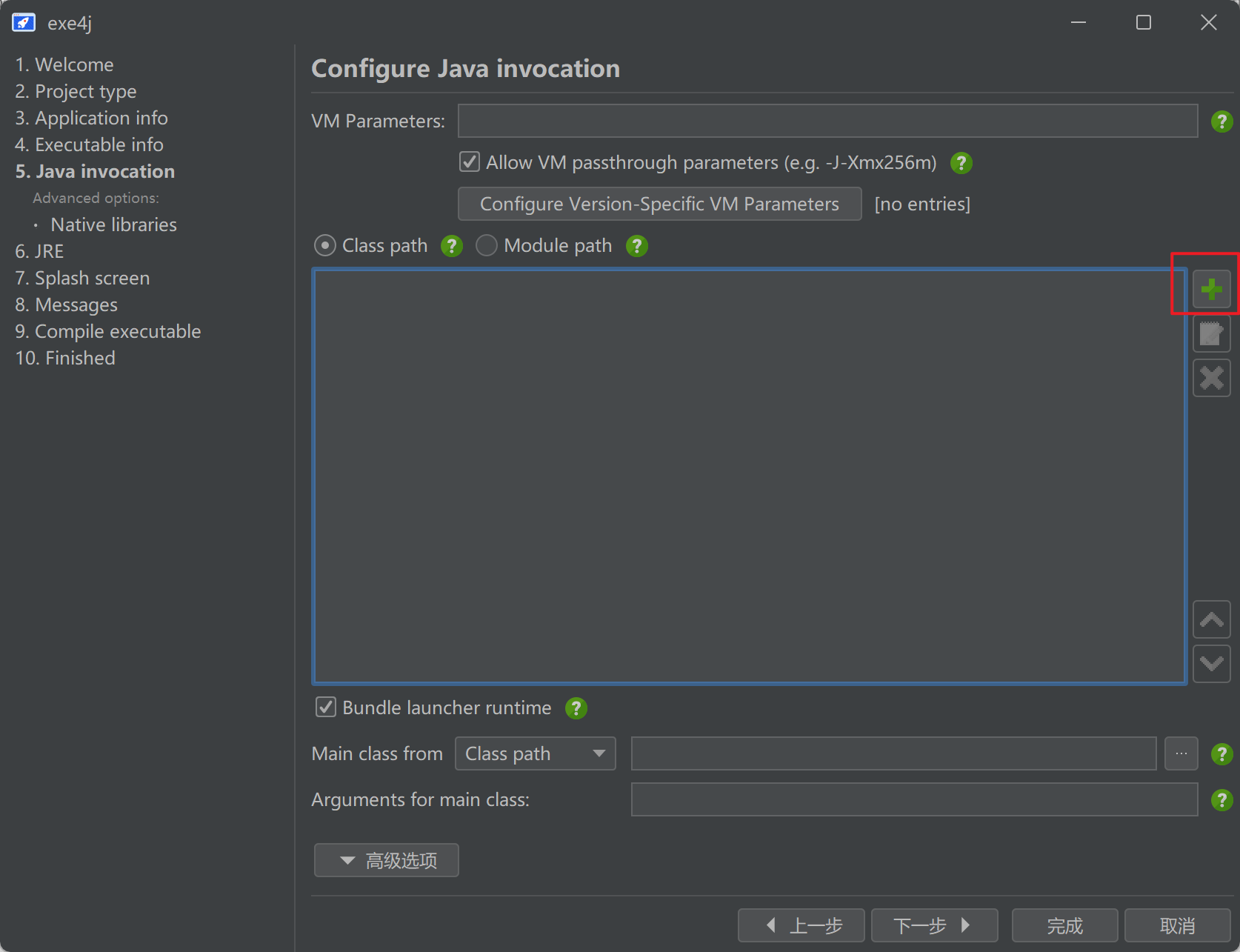Click help icon beside Bundle launcher runtime
Viewport: 1240px width, 952px height.
576,708
